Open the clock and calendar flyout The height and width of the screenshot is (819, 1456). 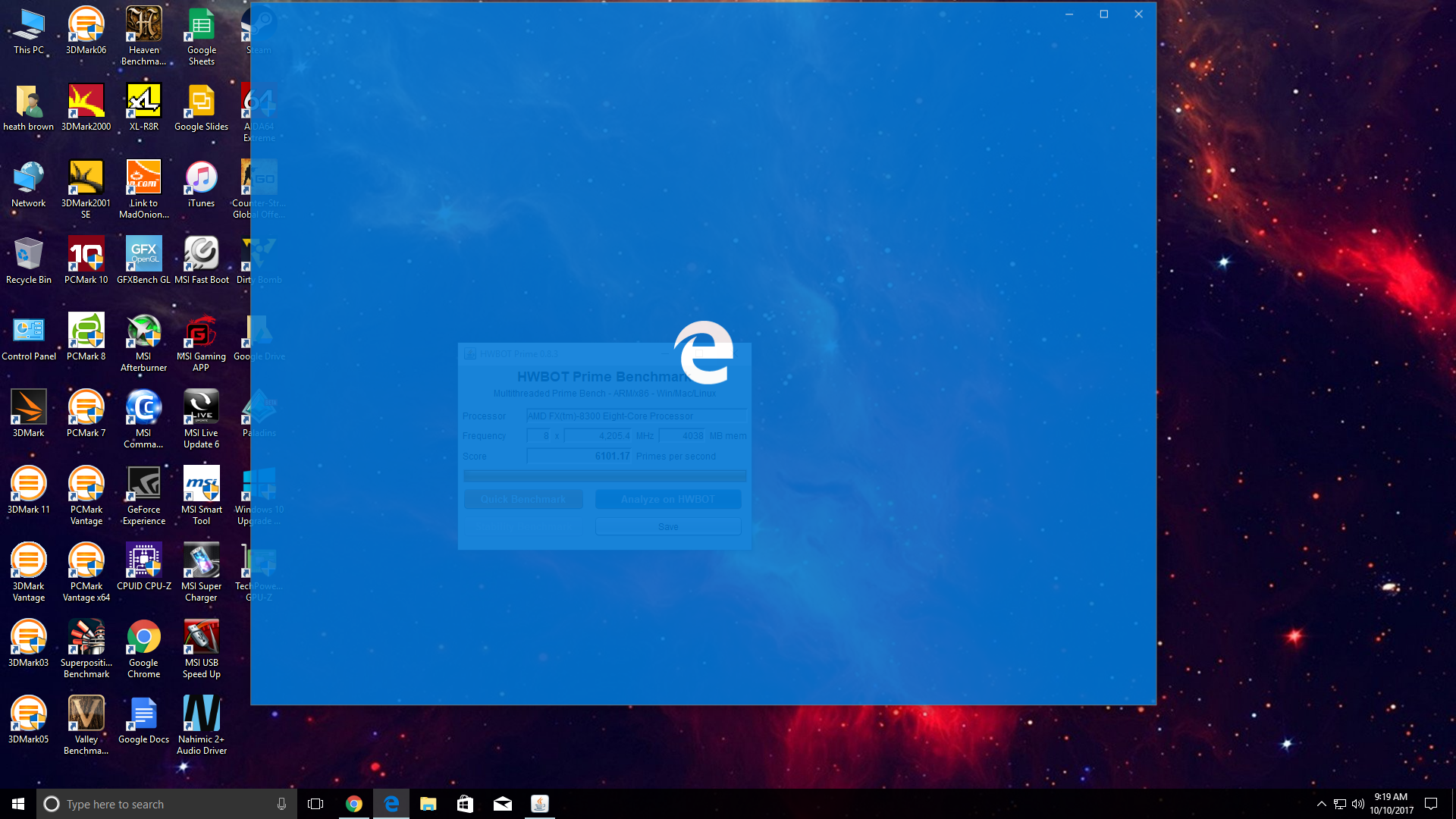1392,804
